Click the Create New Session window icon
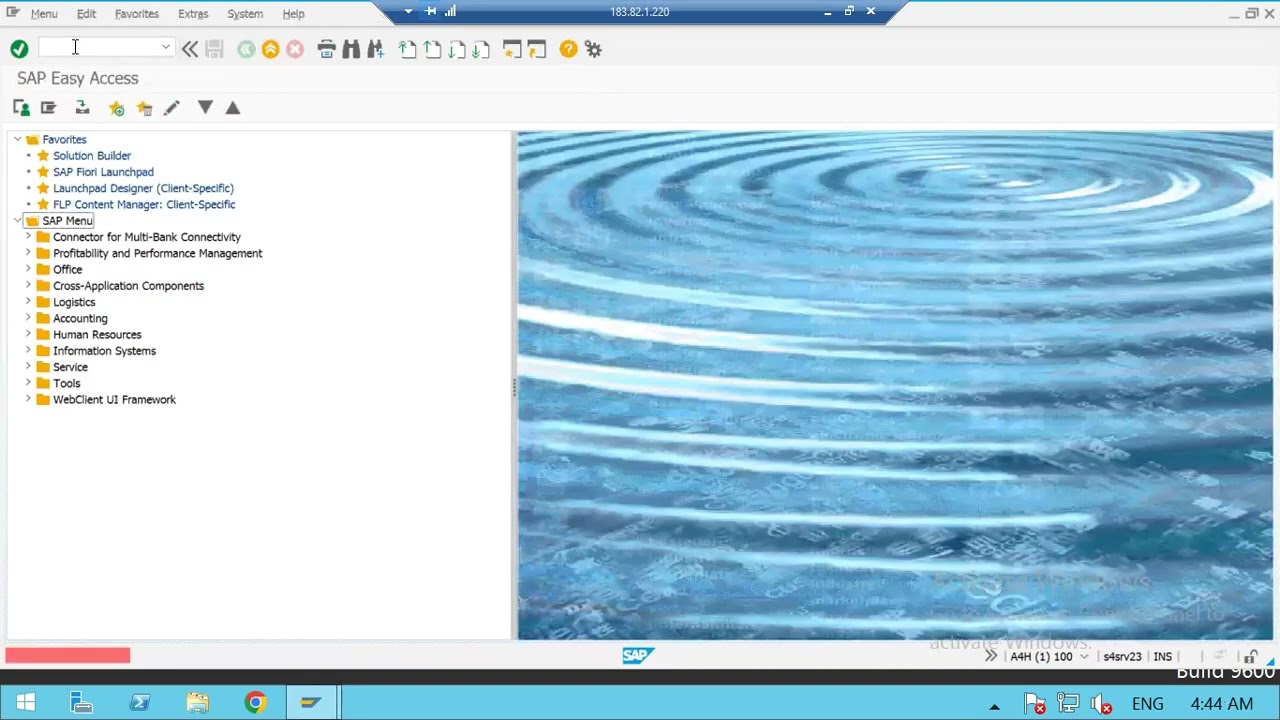The height and width of the screenshot is (720, 1280). (512, 49)
